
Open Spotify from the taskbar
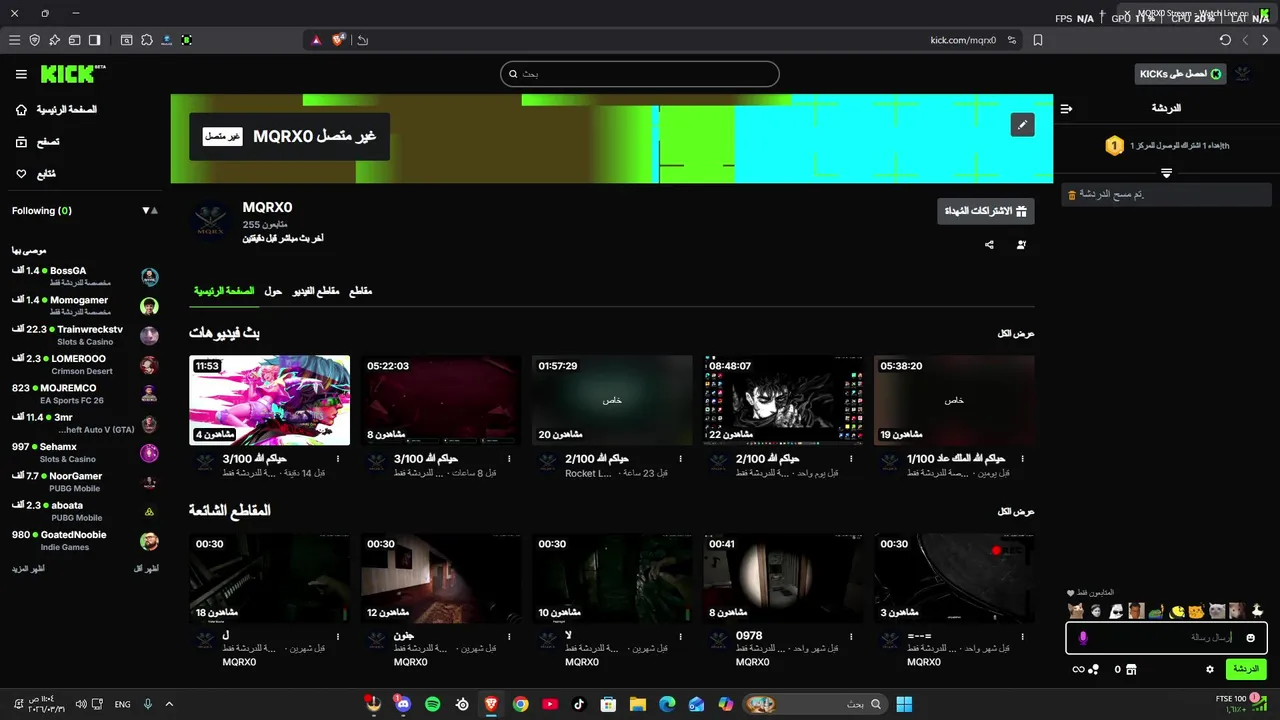pyautogui.click(x=433, y=704)
